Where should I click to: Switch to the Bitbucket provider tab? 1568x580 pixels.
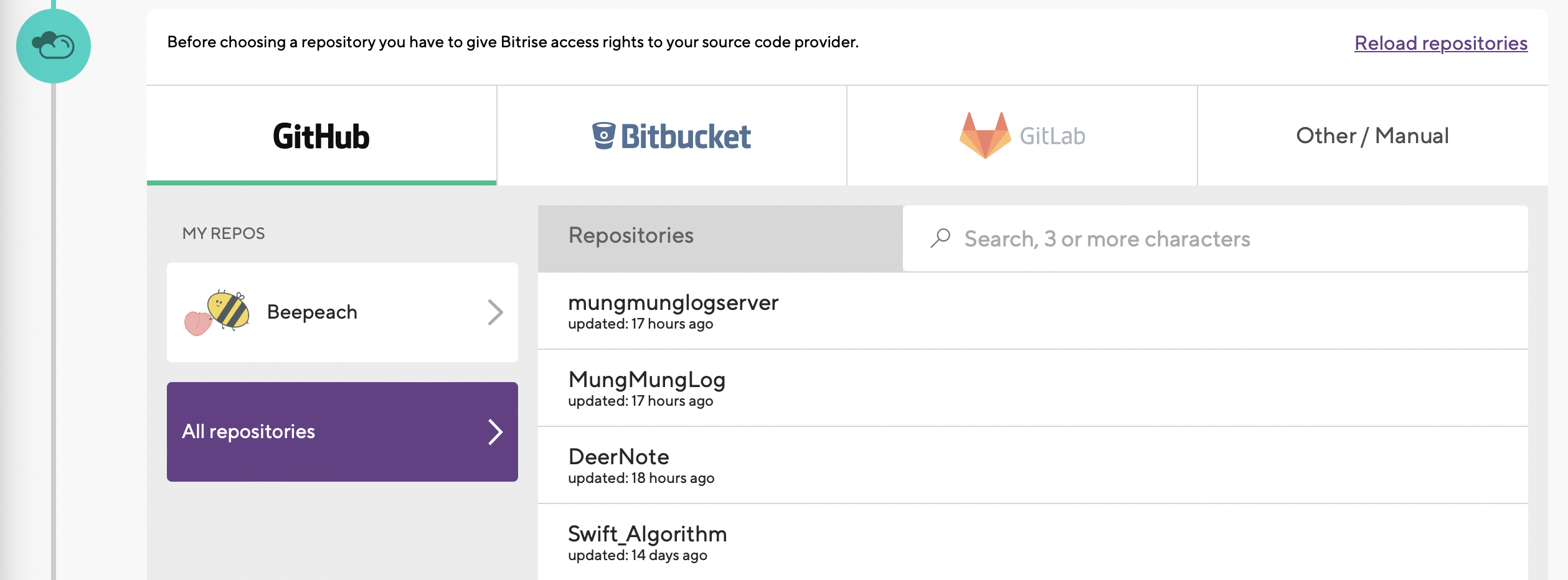[672, 136]
